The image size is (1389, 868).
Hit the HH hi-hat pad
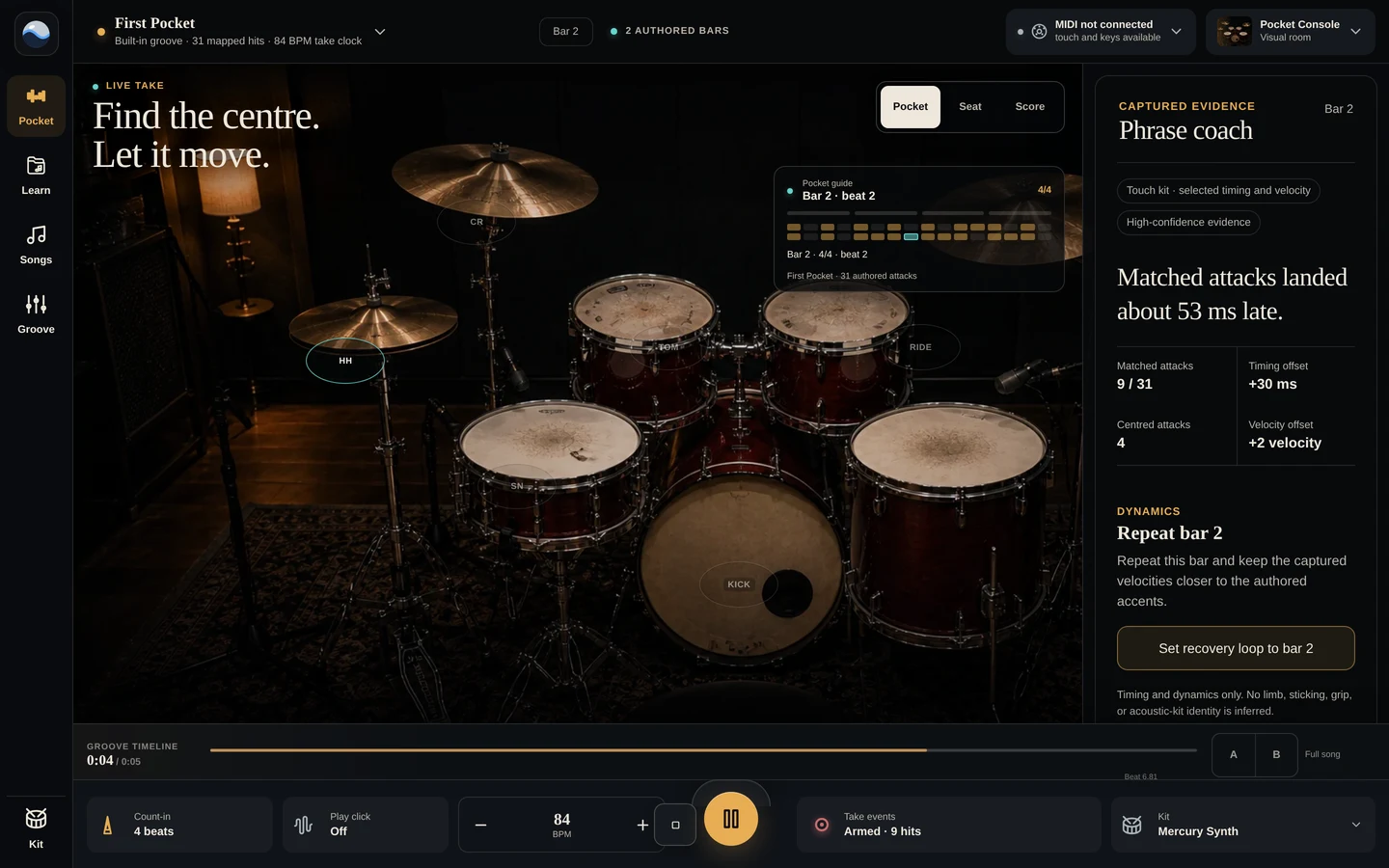[345, 361]
